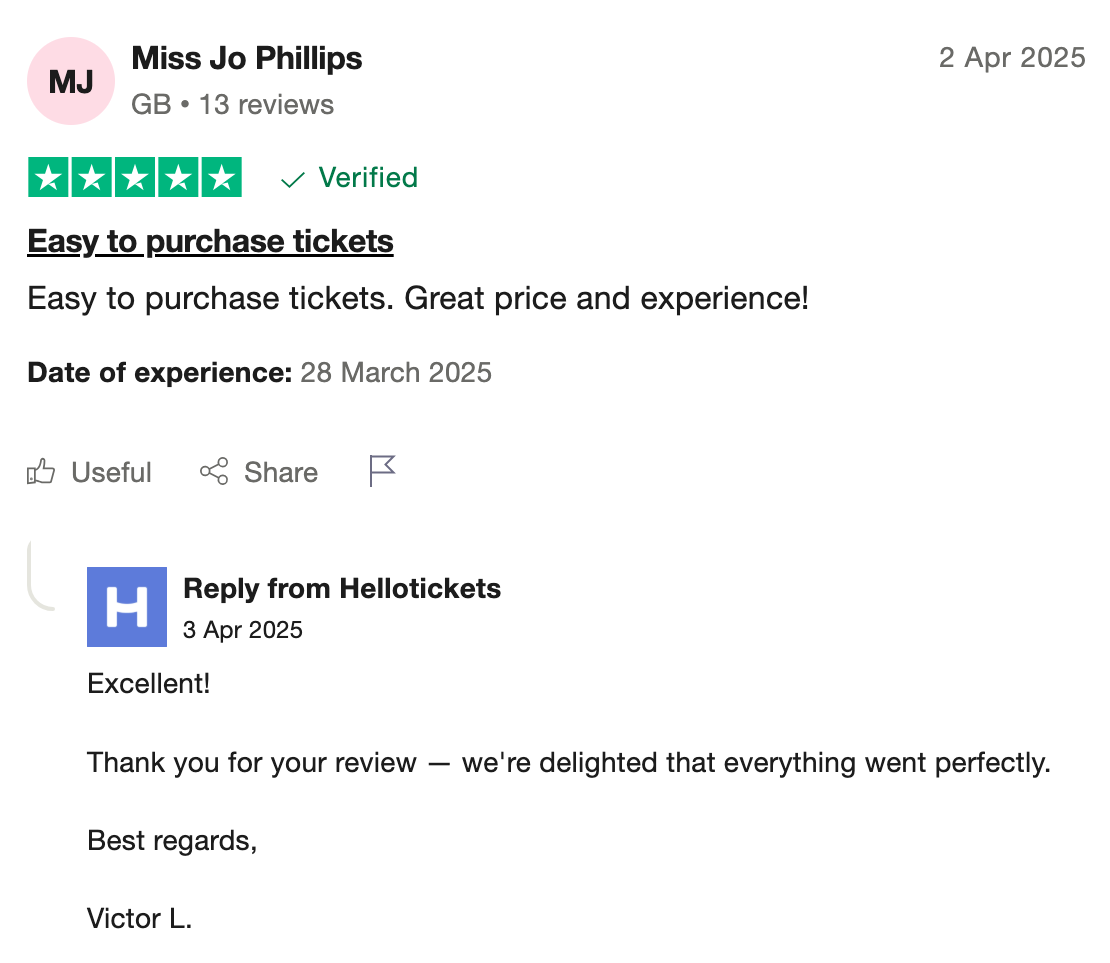Open the review titled 'Easy to purchase tickets'
This screenshot has height=963, width=1110.
click(209, 241)
